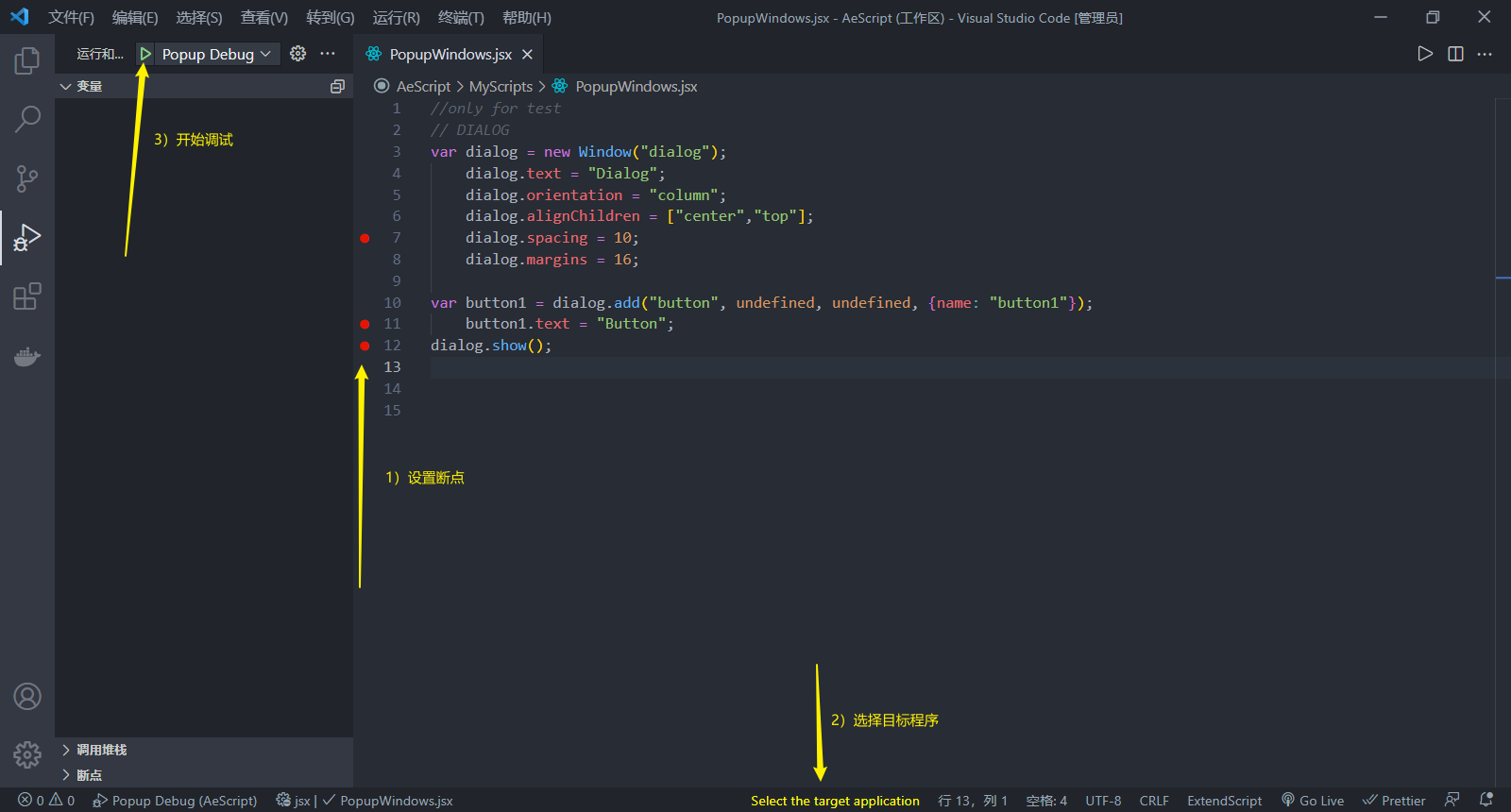Start debugging with green play icon
1511x812 pixels.
pyautogui.click(x=145, y=54)
